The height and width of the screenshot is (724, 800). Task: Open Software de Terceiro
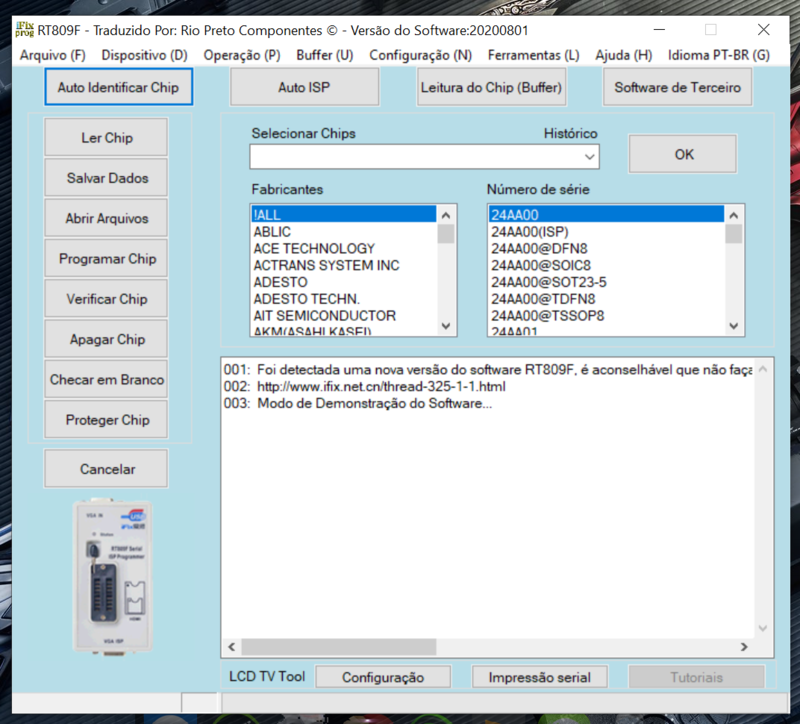pyautogui.click(x=677, y=88)
